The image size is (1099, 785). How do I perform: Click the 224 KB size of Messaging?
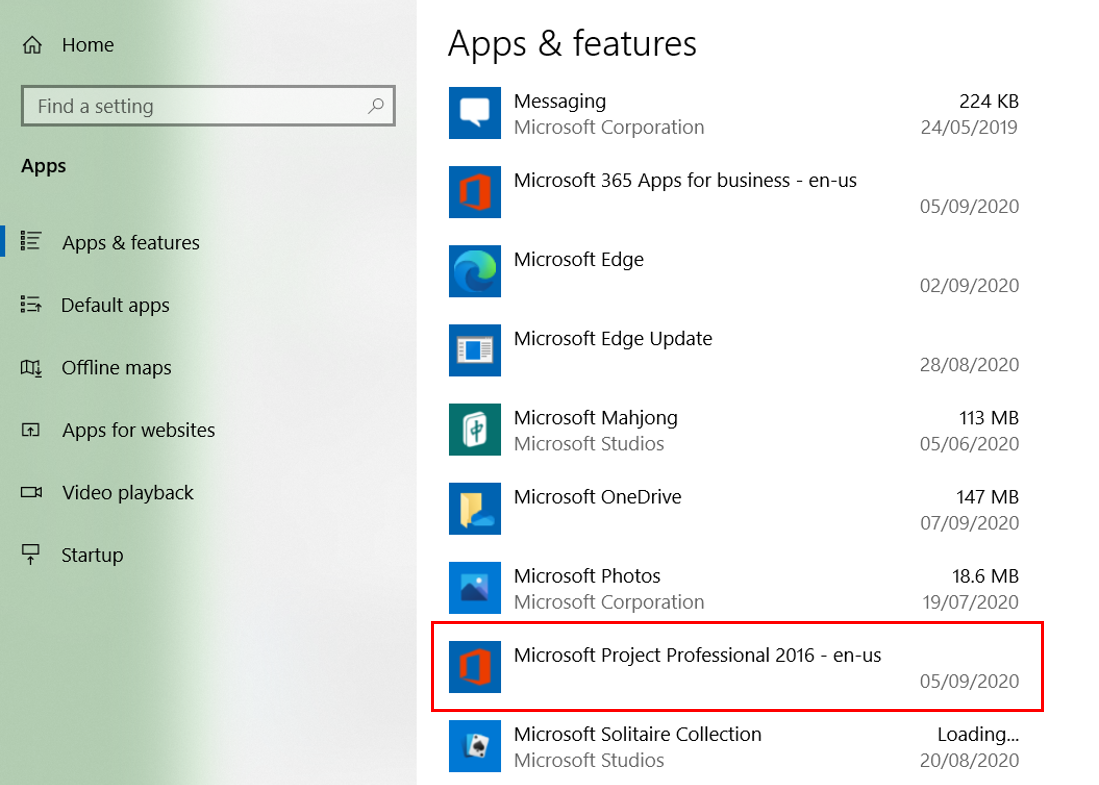click(x=989, y=102)
